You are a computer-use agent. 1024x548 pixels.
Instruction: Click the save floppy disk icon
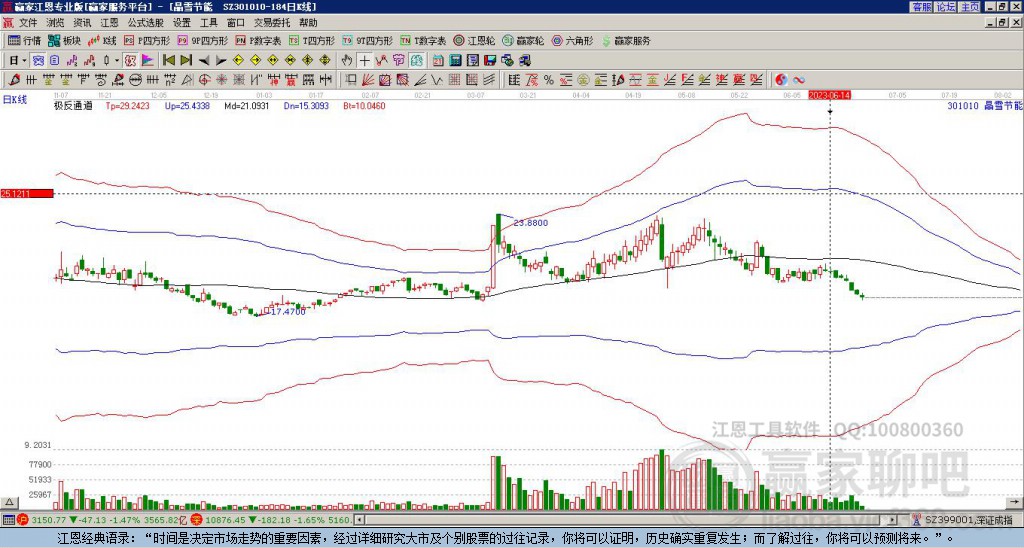tap(490, 61)
